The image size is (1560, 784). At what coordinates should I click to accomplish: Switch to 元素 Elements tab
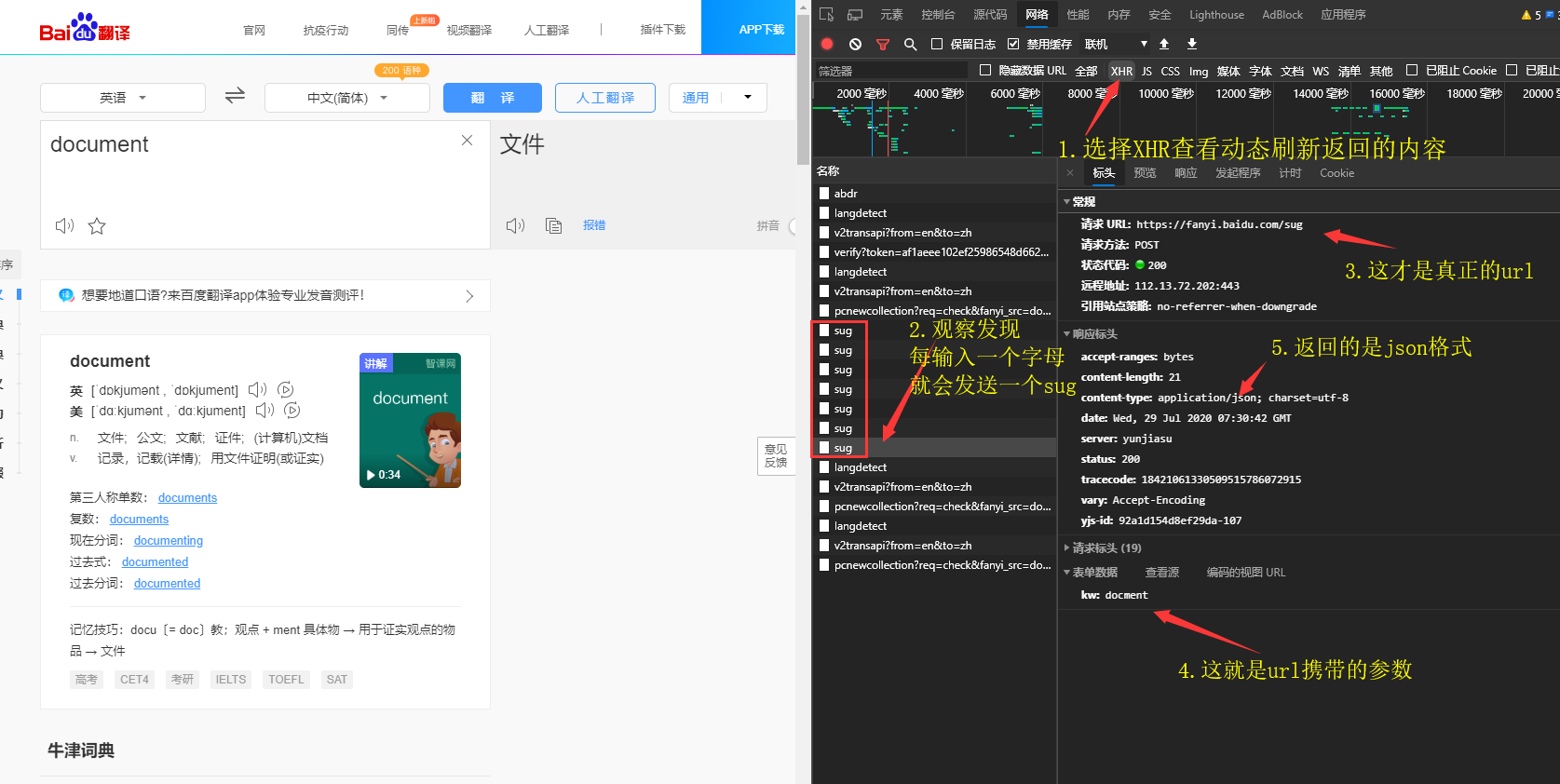[x=892, y=15]
